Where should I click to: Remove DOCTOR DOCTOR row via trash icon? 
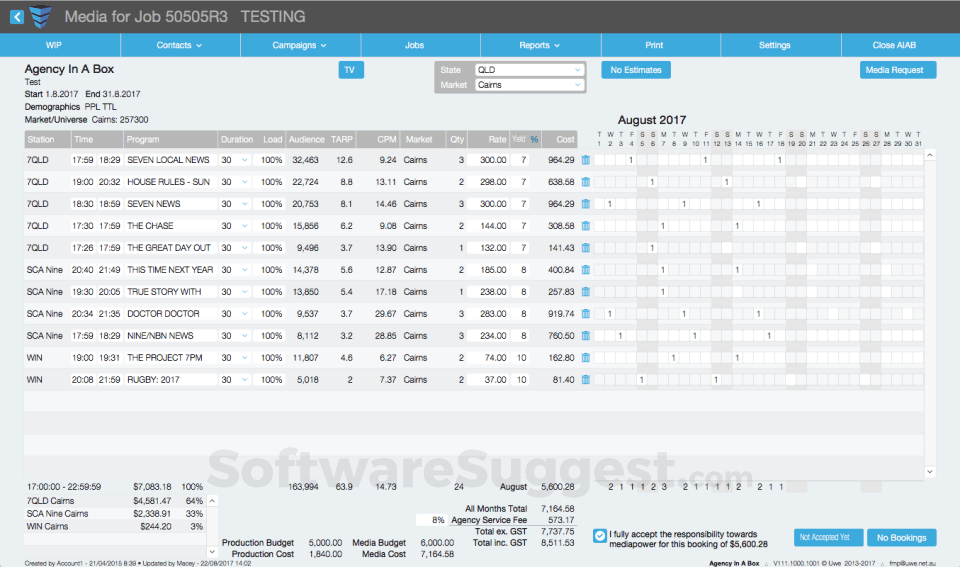pos(586,314)
